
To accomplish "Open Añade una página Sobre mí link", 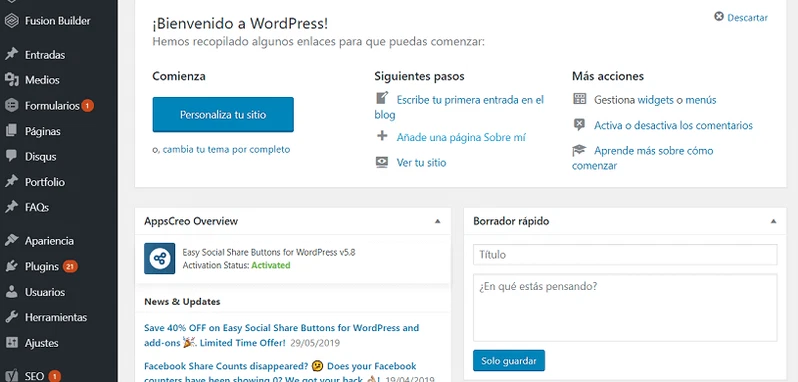I will (x=461, y=137).
